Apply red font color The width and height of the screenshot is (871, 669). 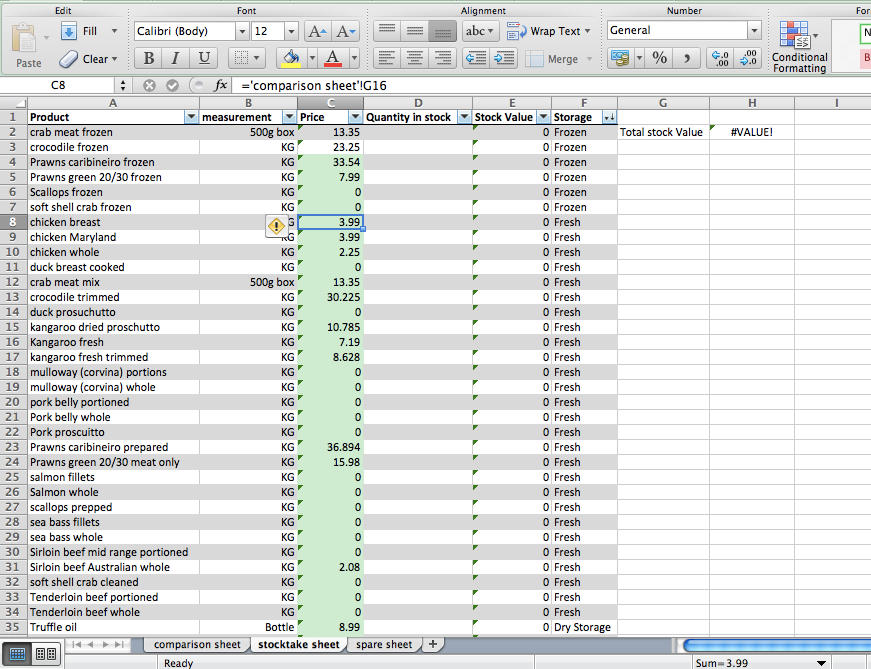[333, 58]
